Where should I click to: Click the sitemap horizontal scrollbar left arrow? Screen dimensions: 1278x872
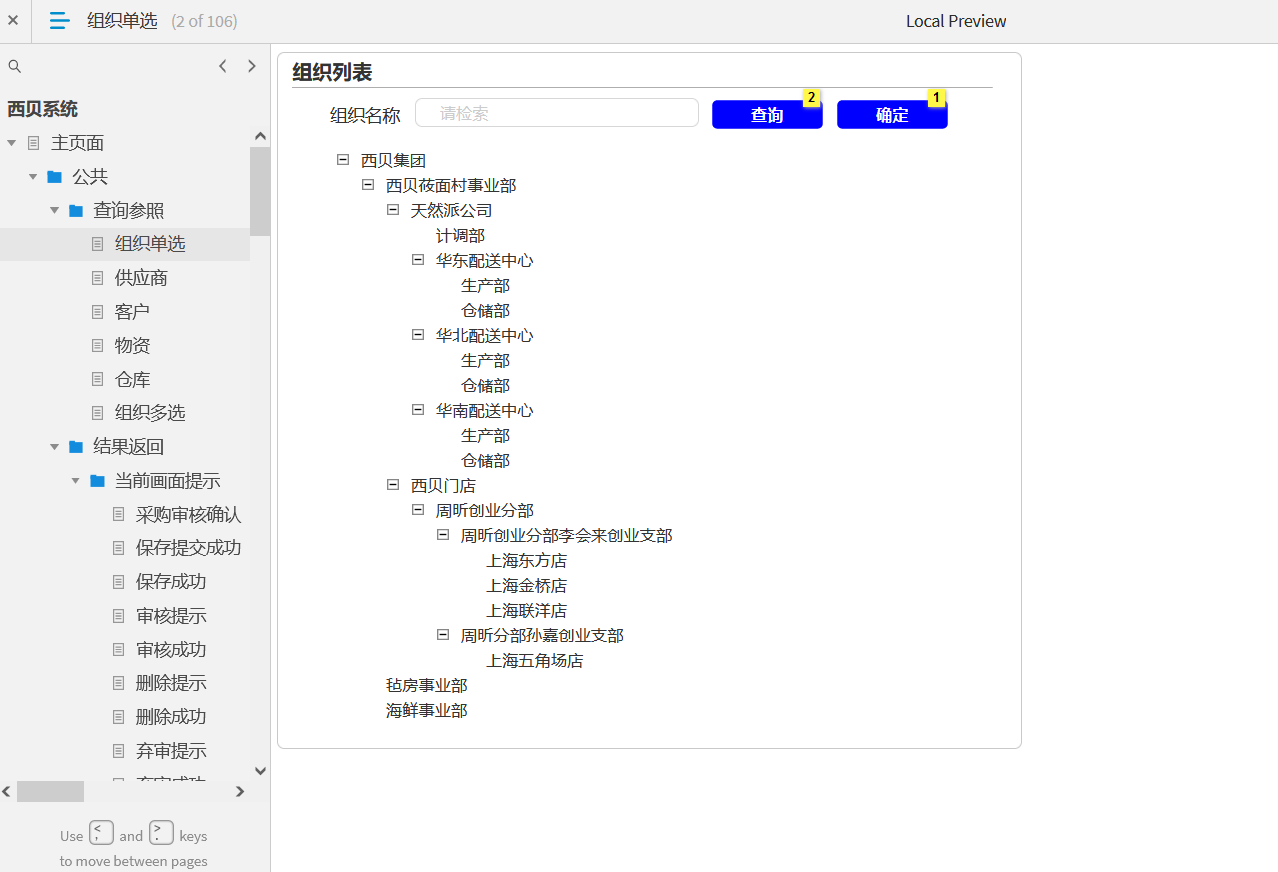7,792
